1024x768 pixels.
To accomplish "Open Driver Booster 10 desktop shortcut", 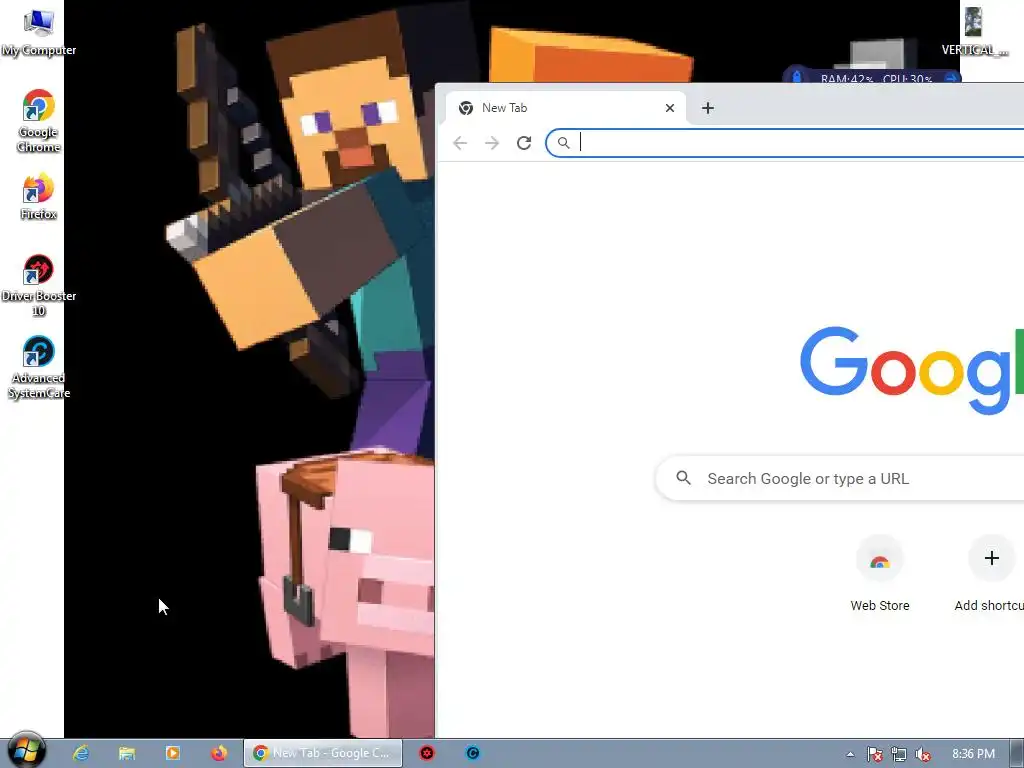I will coord(39,285).
